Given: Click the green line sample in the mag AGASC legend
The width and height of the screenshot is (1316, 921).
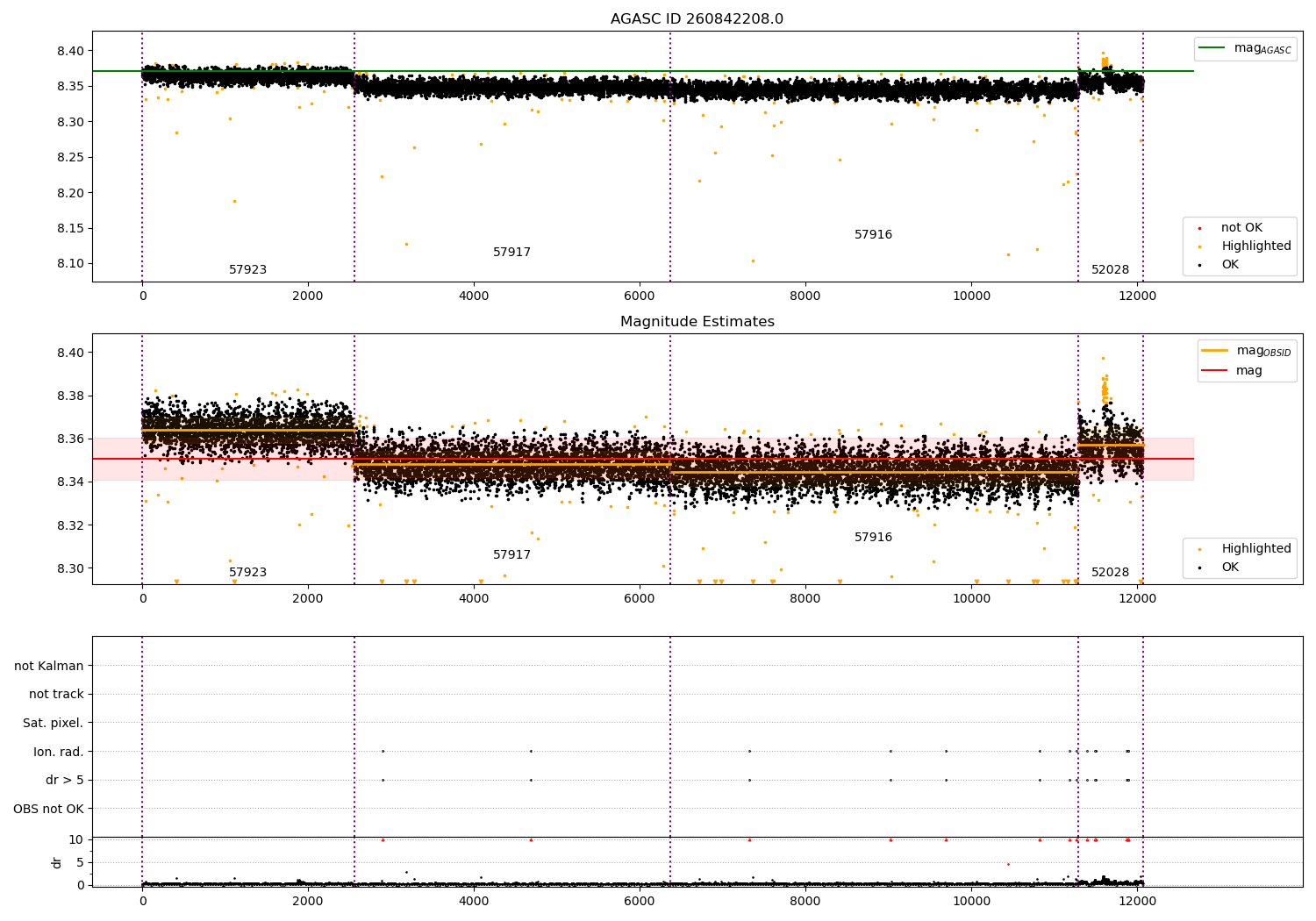Looking at the screenshot, I should (1212, 47).
